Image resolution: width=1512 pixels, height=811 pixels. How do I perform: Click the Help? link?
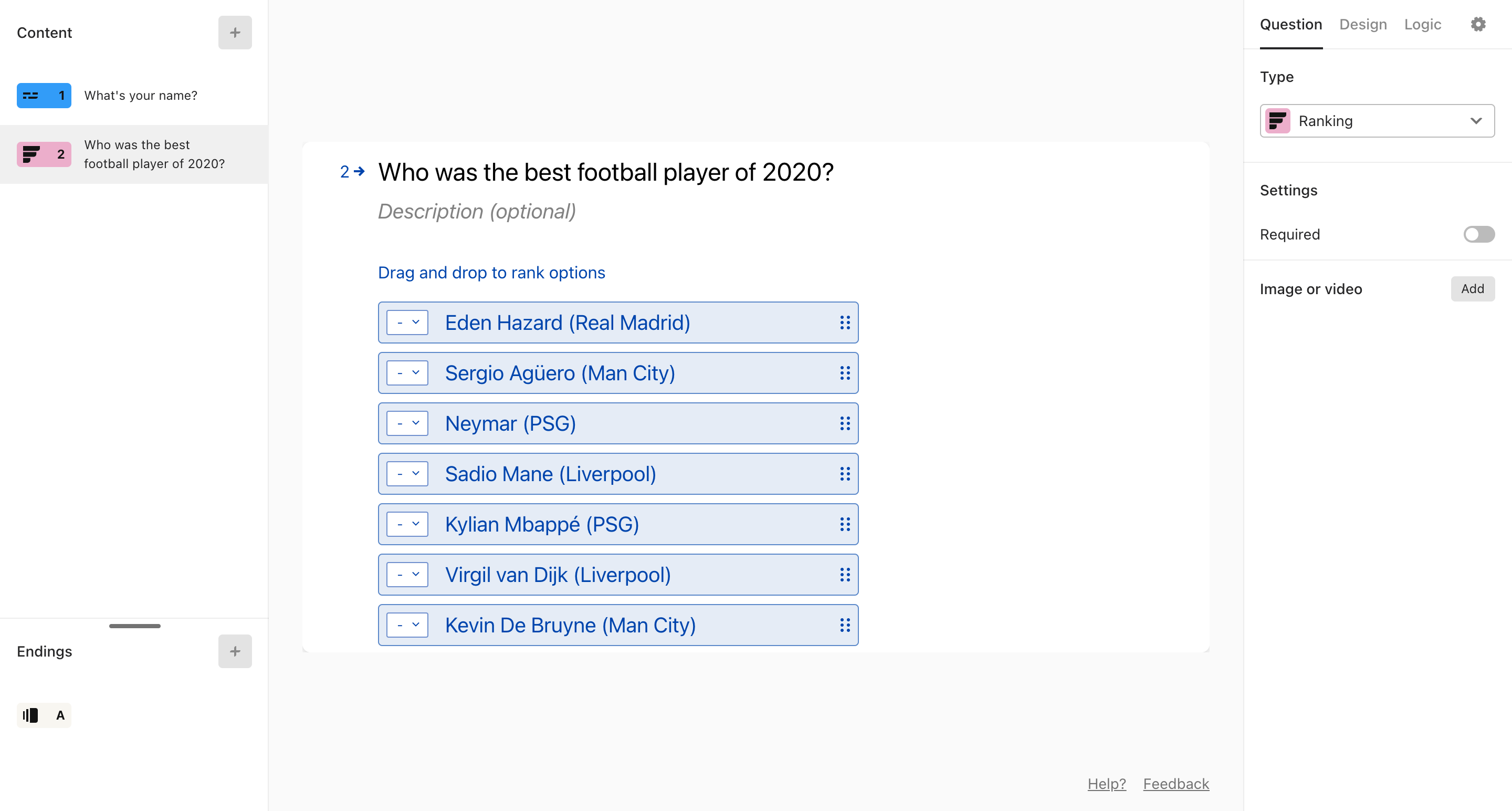click(x=1106, y=784)
